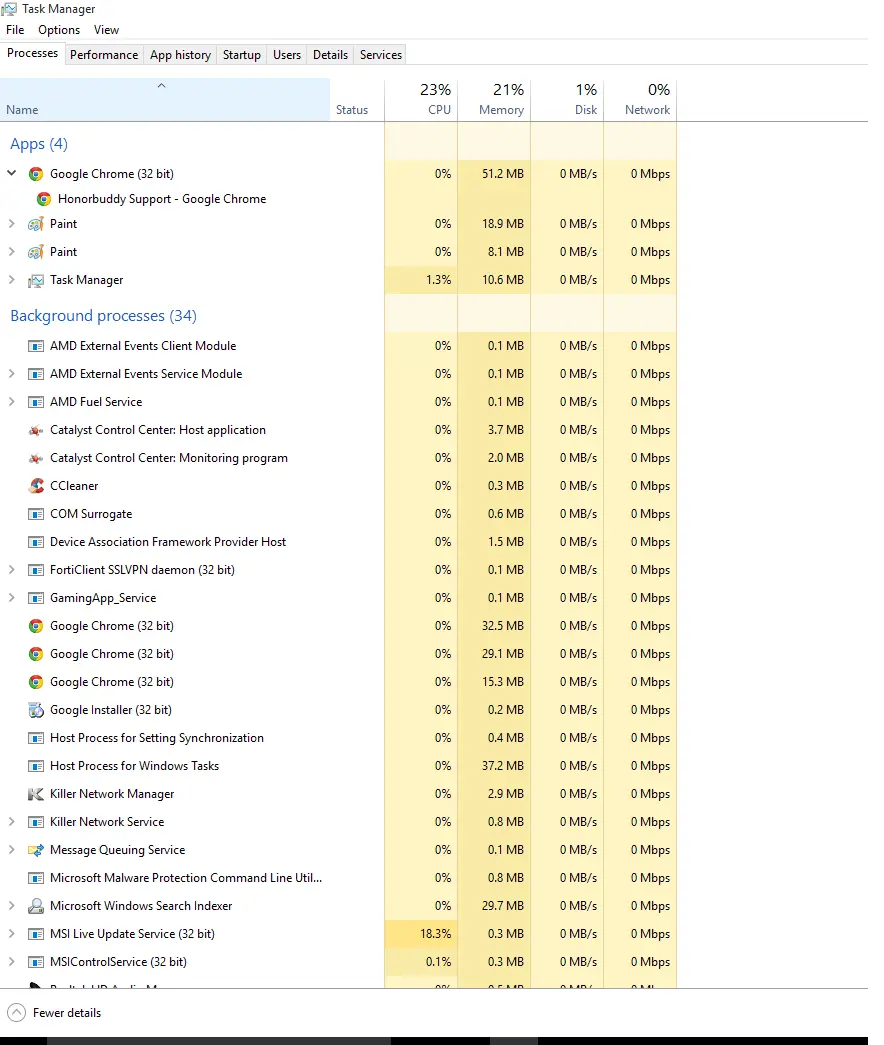Expand the MSIControlService entry
Screen dimensions: 884x1045
(x=11, y=962)
